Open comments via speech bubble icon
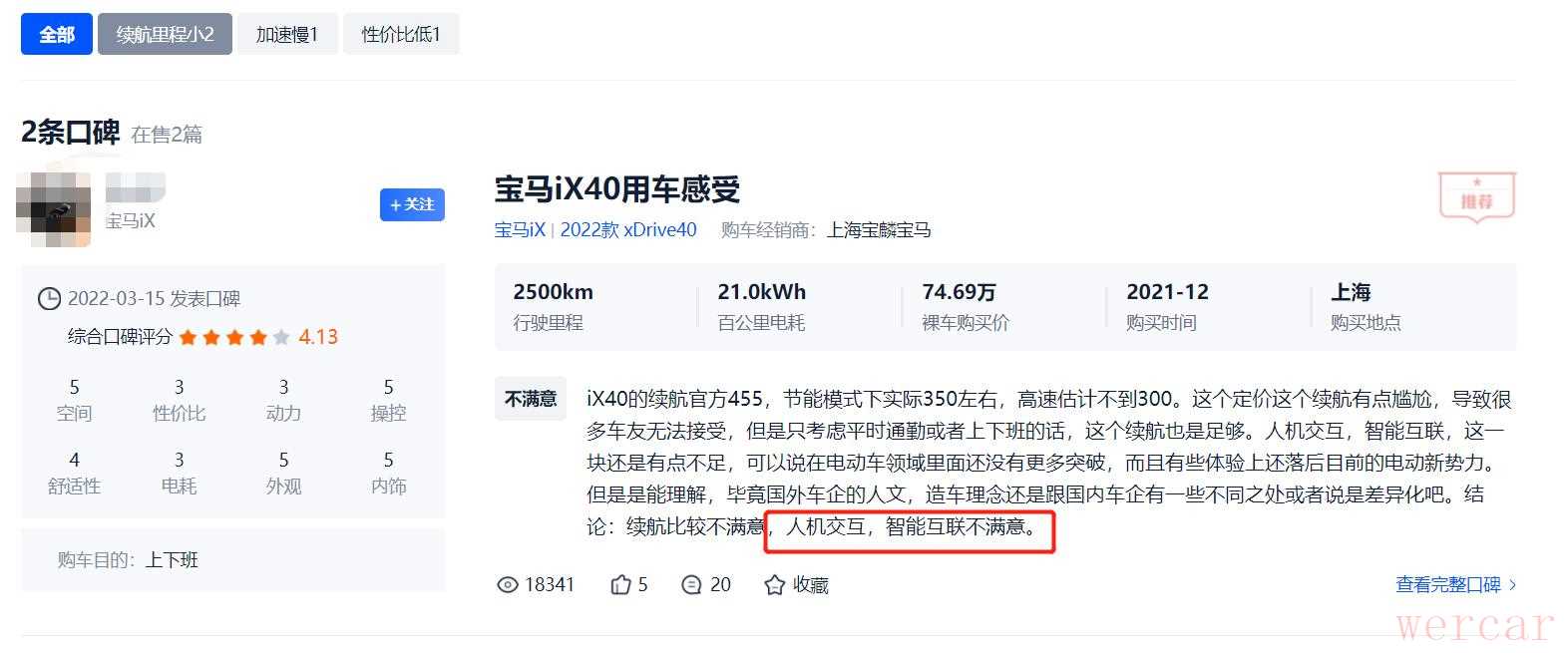The image size is (1568, 653). click(x=691, y=585)
